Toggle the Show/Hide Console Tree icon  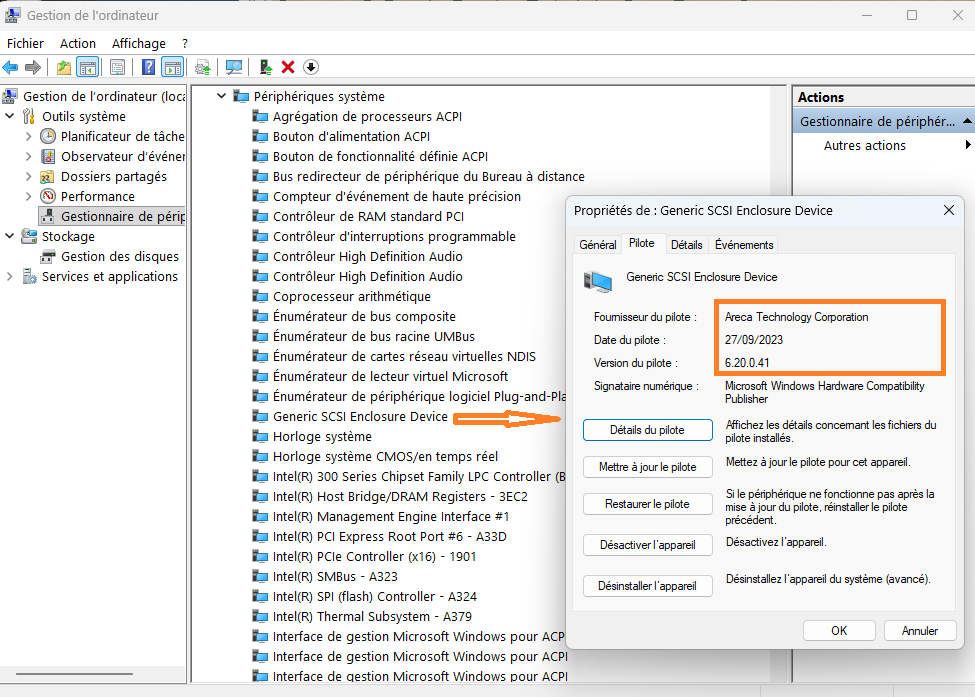[88, 67]
